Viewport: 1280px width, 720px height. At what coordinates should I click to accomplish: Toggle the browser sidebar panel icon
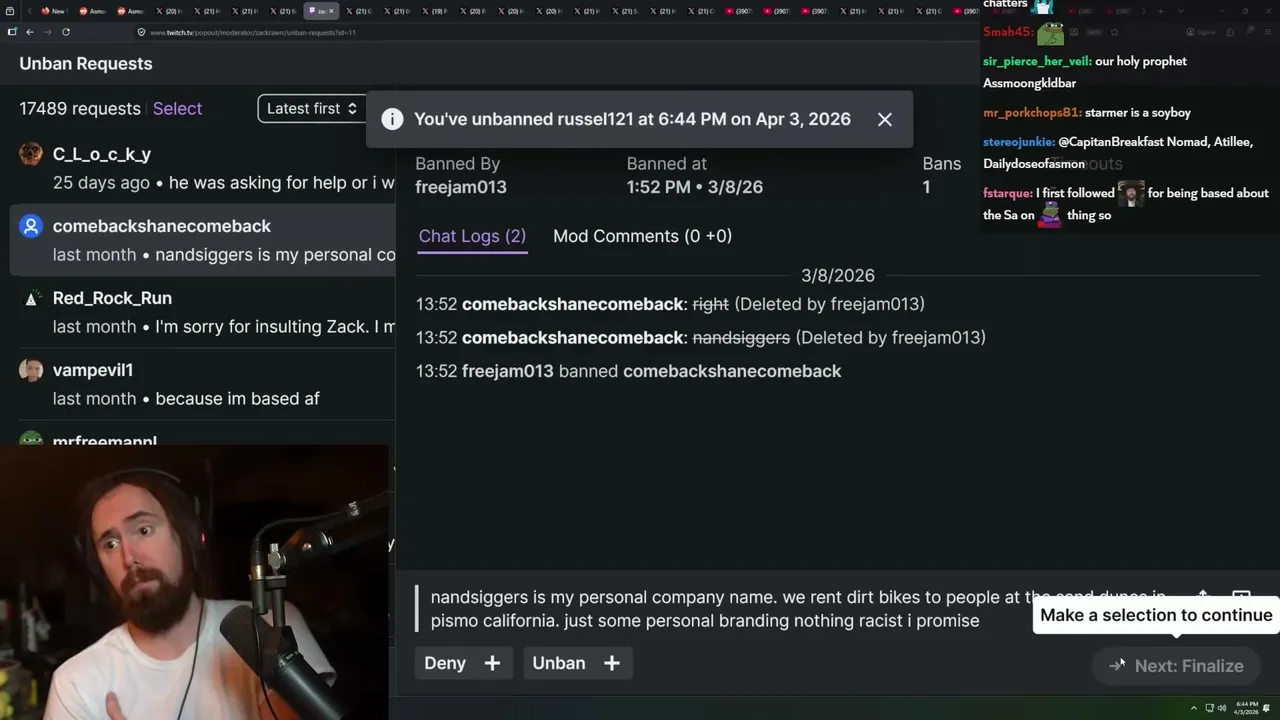coord(12,32)
